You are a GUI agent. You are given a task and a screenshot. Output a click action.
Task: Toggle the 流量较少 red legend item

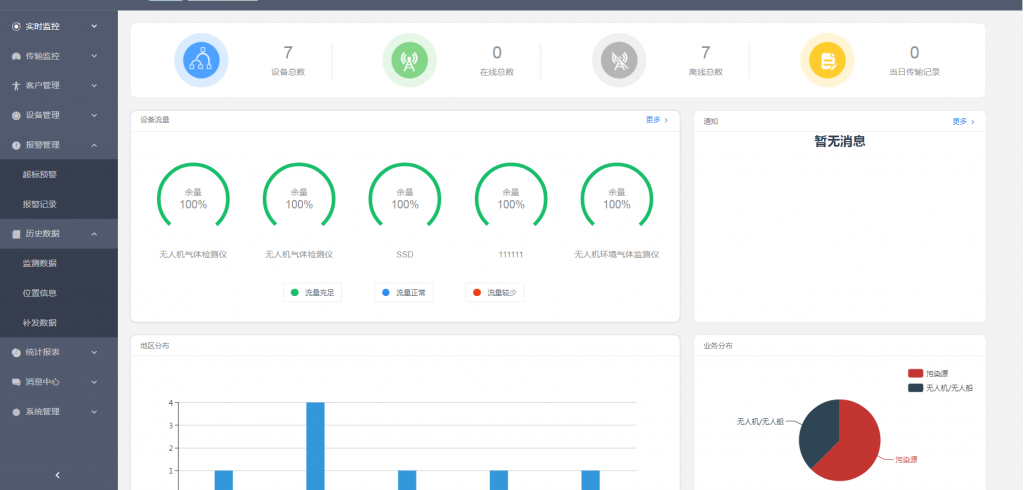(x=495, y=292)
